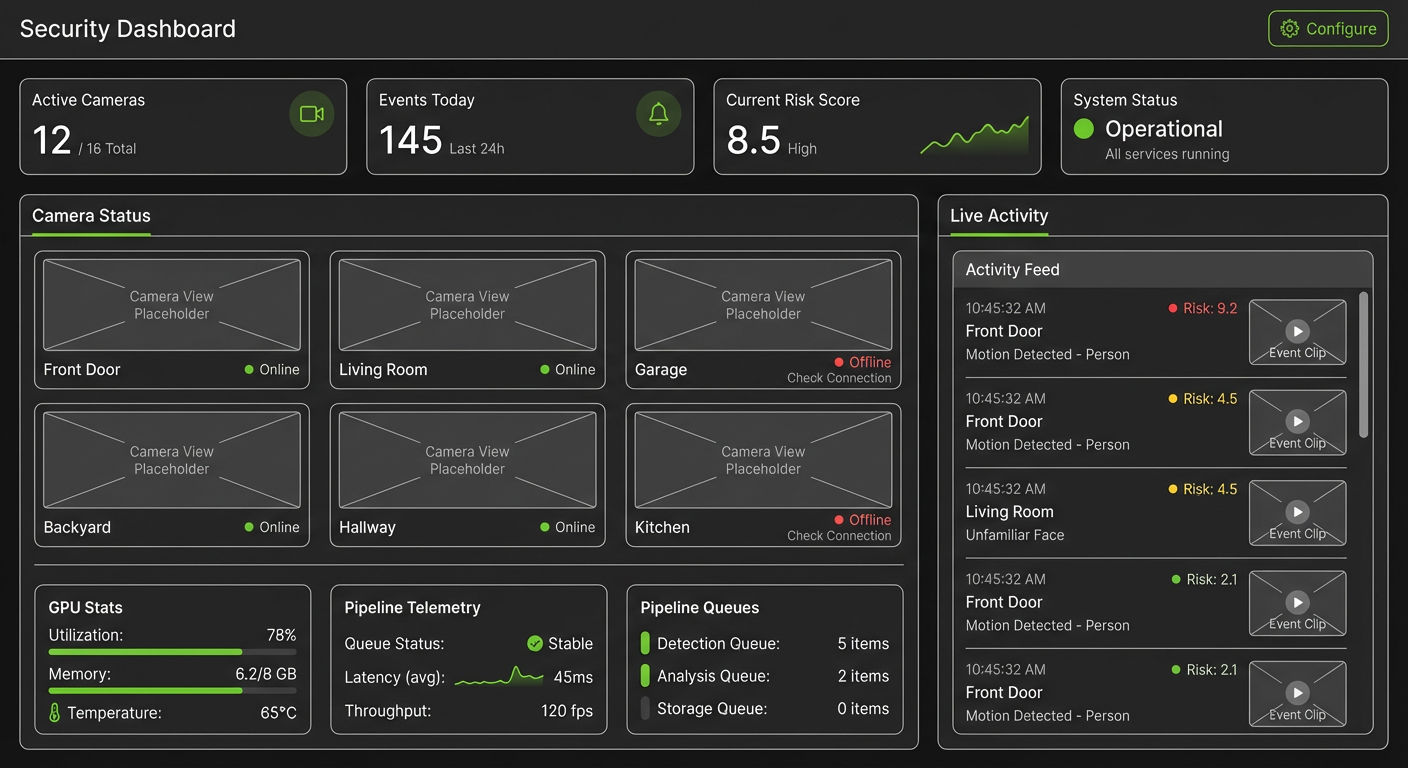This screenshot has height=768, width=1408.
Task: Expand the GPU Stats panel
Action: tap(84, 607)
